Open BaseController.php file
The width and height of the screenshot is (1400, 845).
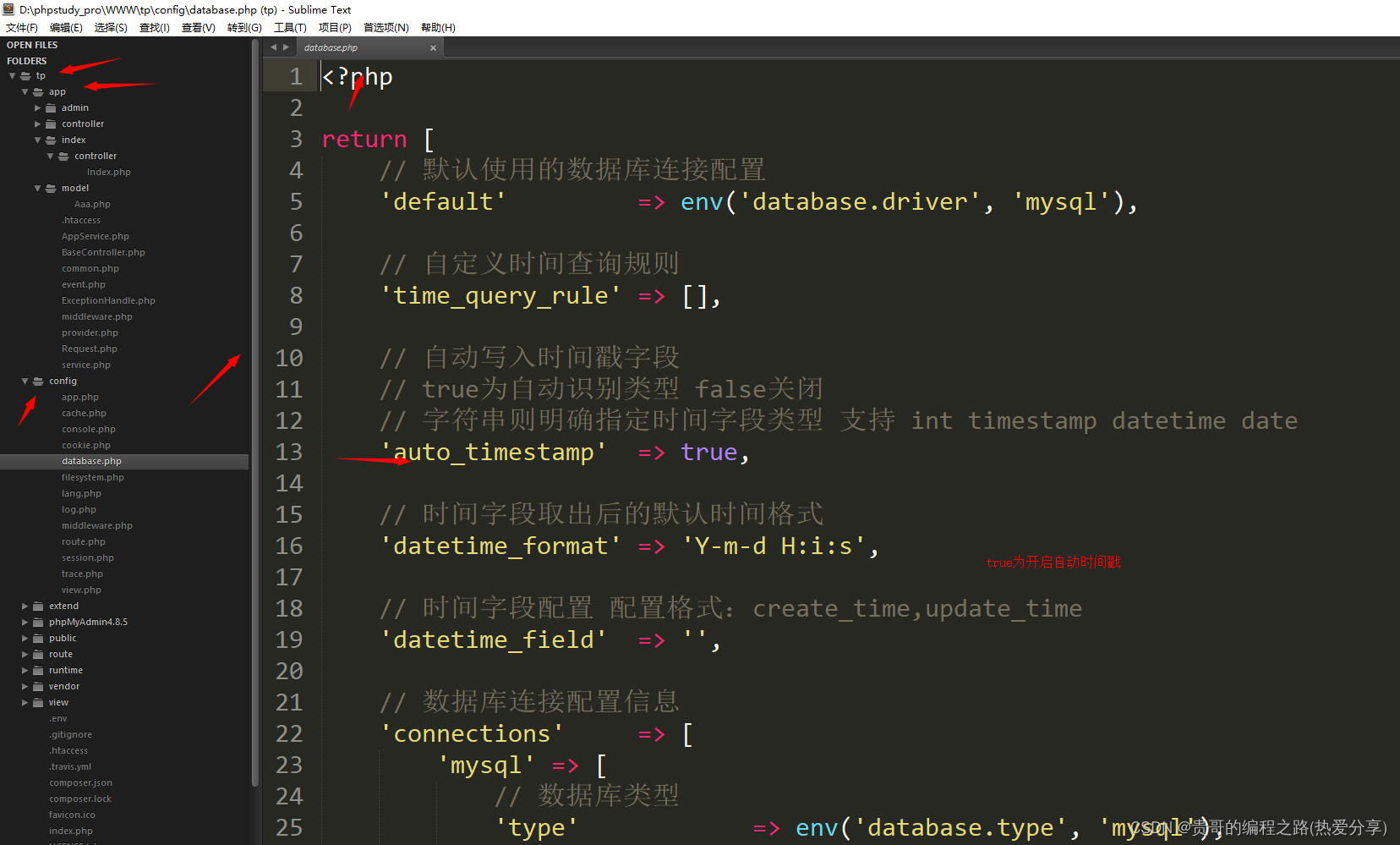click(103, 253)
